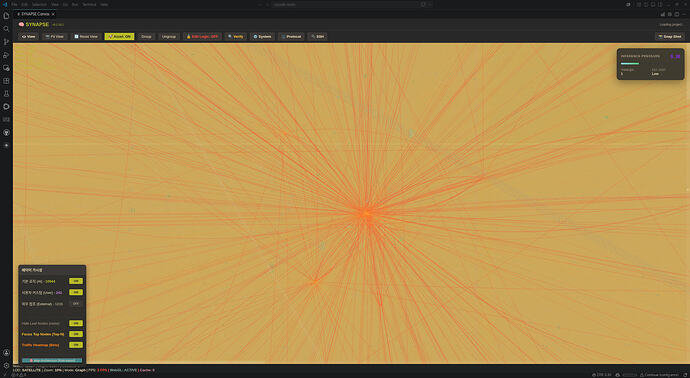Open the More Actions ellipsis in editor tab bar
The width and height of the screenshot is (690, 378).
tap(683, 14)
